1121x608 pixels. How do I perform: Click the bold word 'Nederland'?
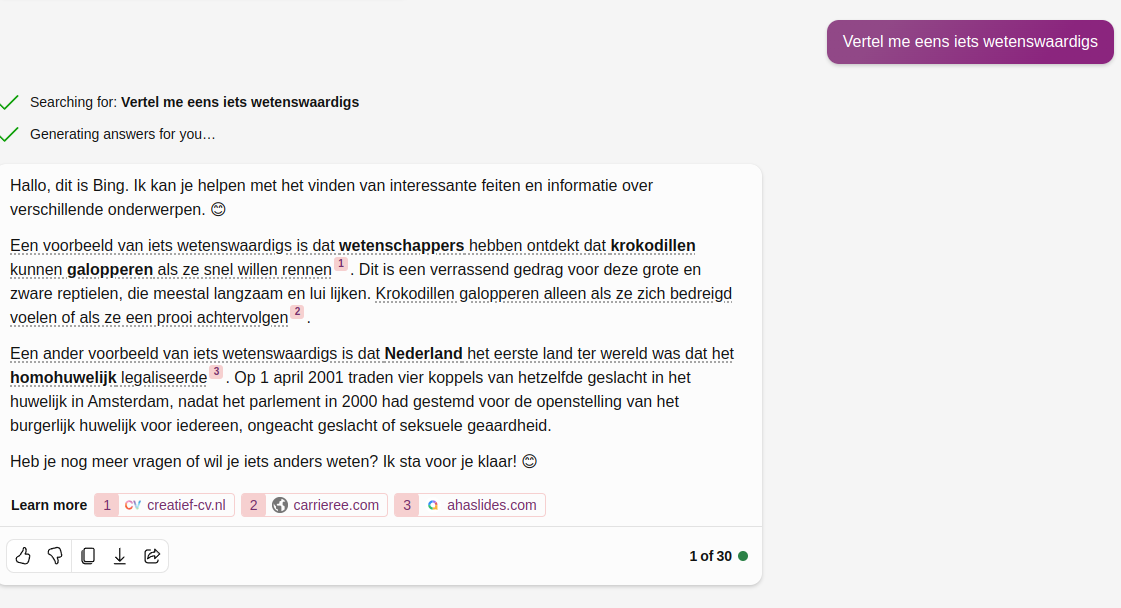click(x=423, y=354)
